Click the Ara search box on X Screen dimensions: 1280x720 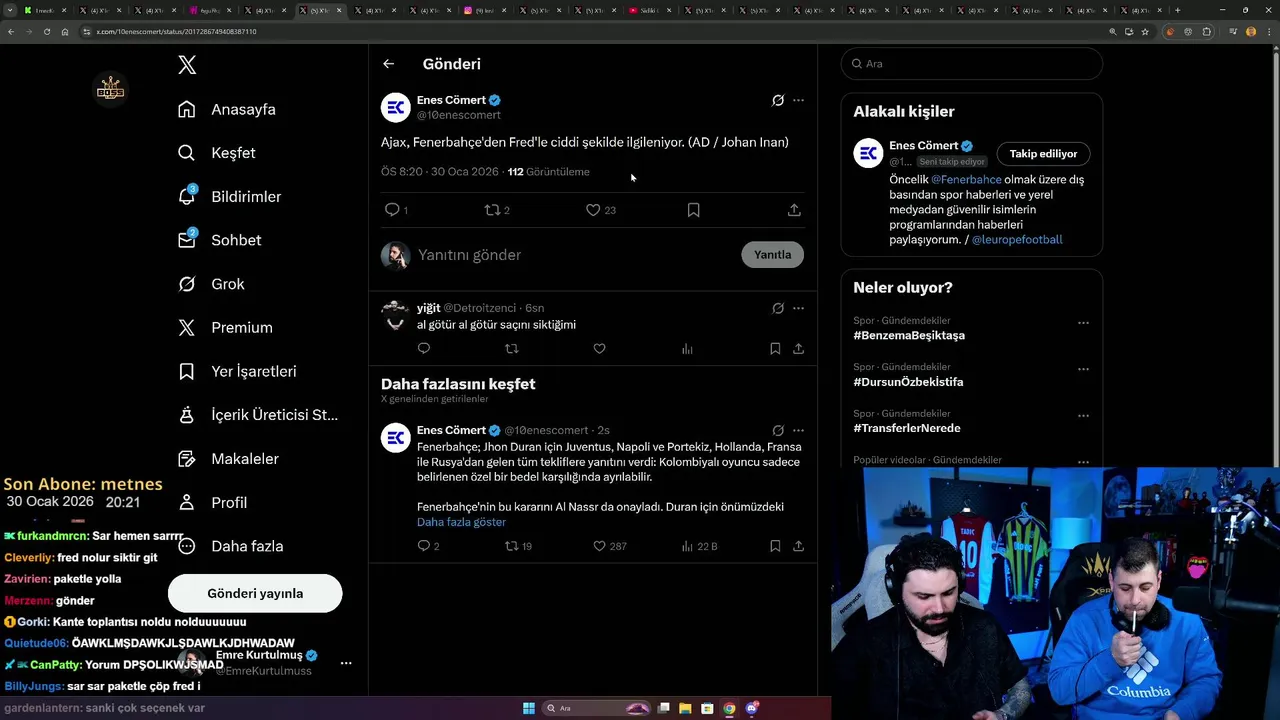coord(972,63)
